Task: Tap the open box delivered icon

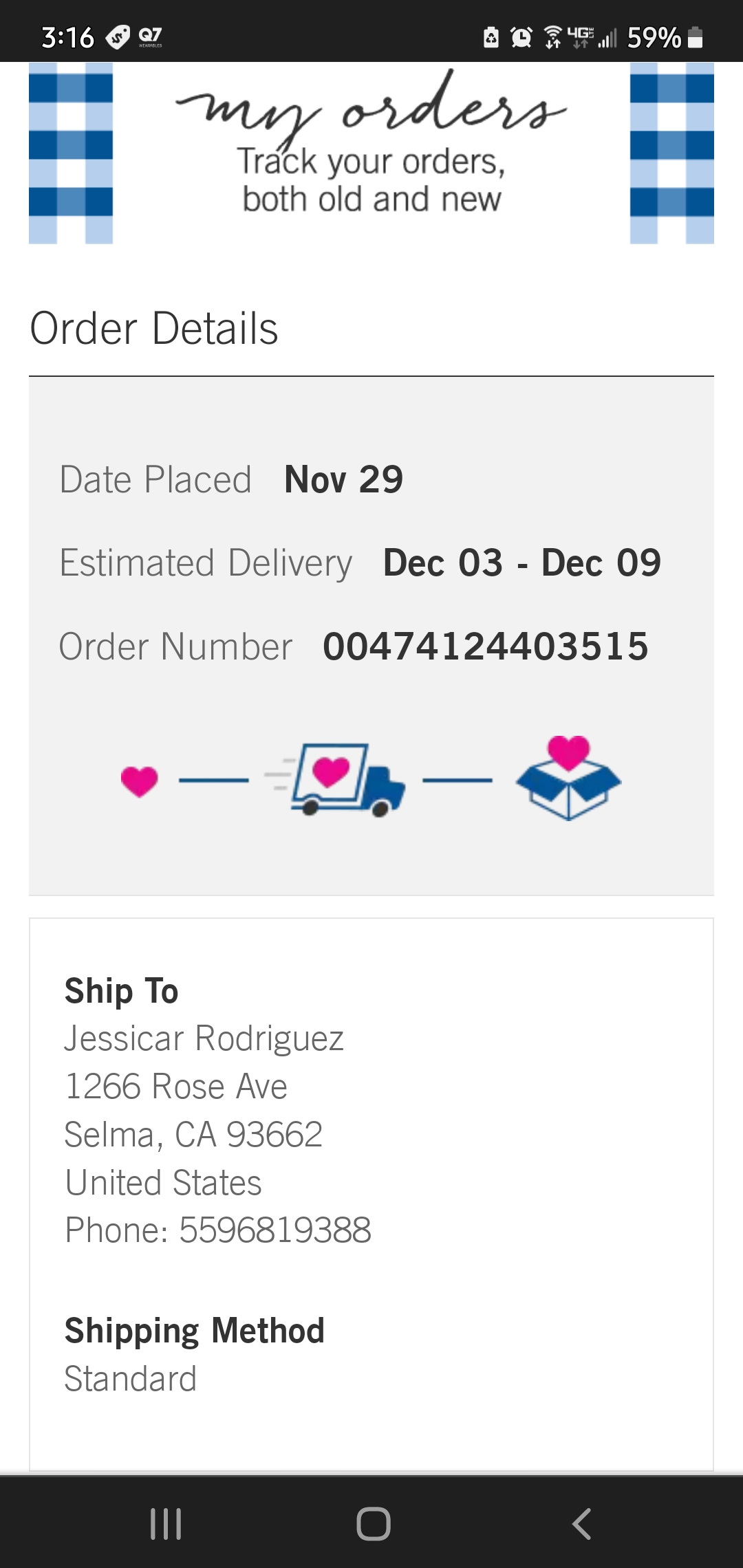Action: 568,778
